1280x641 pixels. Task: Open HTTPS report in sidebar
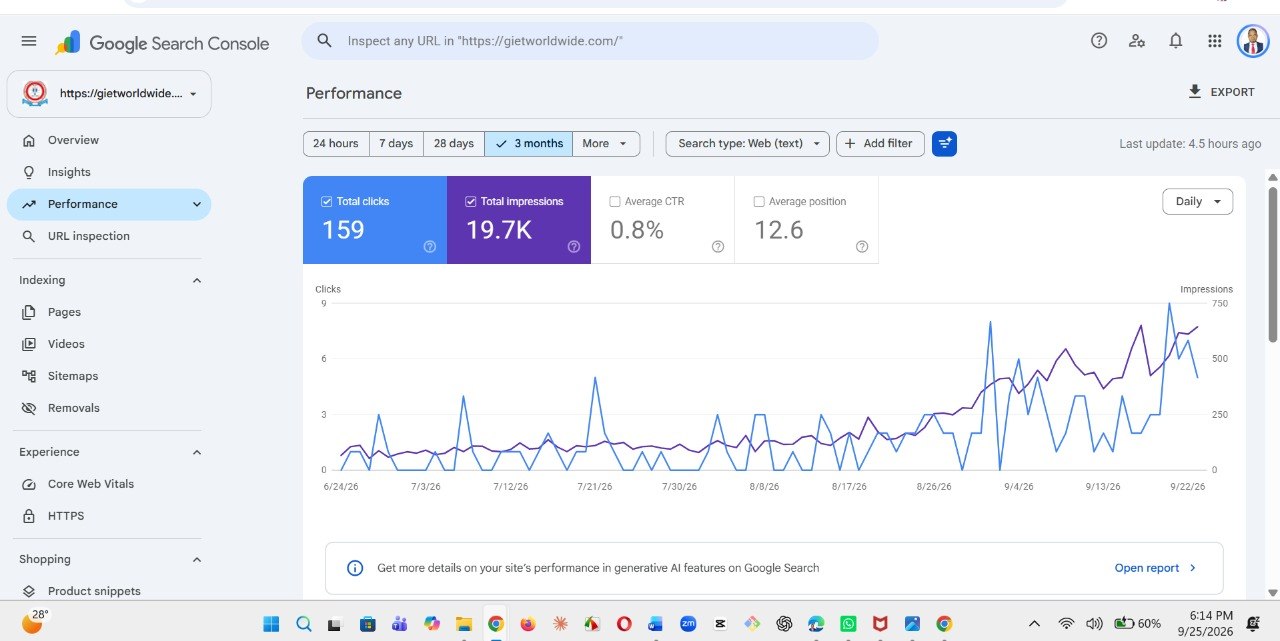click(x=109, y=516)
